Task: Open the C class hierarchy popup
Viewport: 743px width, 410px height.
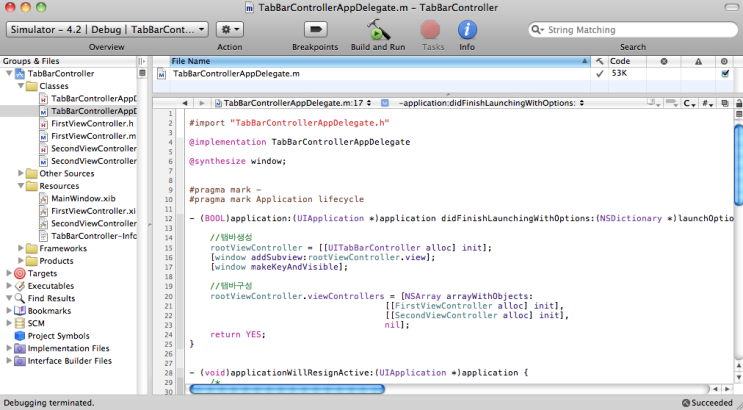Action: (689, 103)
